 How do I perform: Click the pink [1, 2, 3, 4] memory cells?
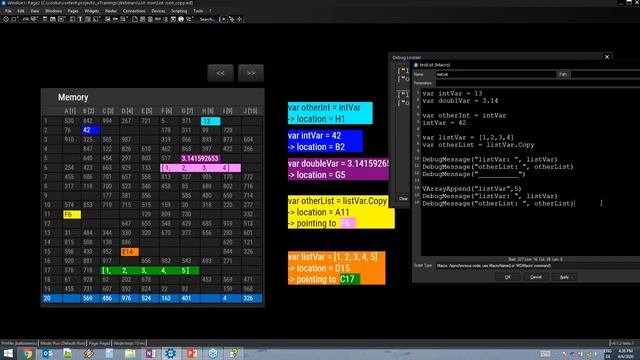pyautogui.click(x=200, y=168)
